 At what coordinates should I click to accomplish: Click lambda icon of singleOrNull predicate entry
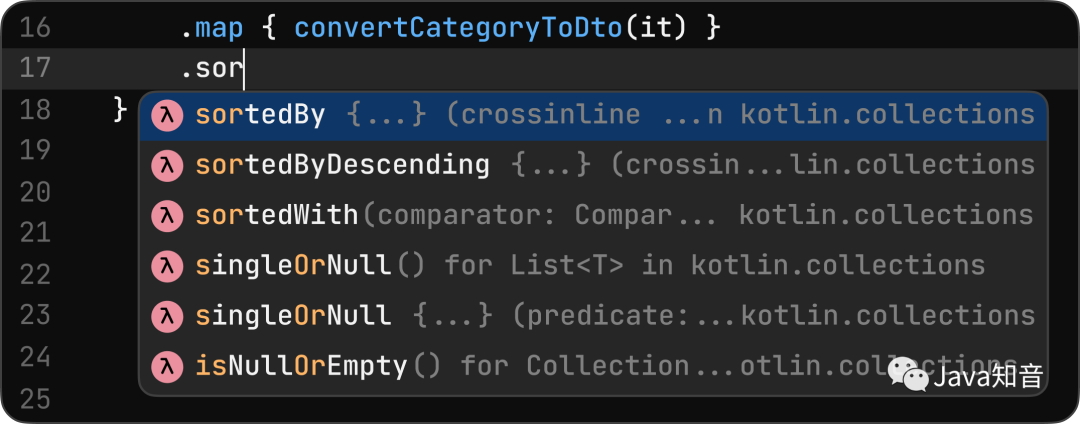click(166, 316)
